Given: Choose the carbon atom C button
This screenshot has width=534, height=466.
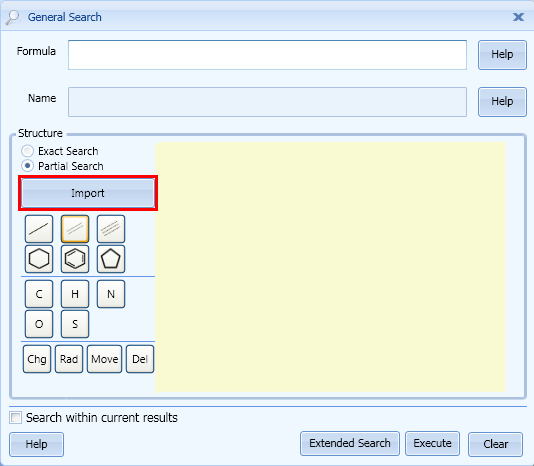Looking at the screenshot, I should [39, 294].
